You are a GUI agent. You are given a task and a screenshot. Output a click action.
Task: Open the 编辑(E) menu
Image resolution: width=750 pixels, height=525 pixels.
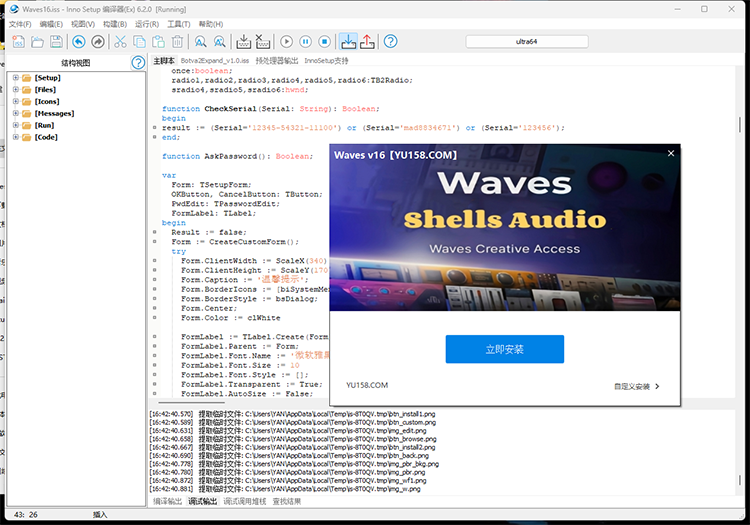click(51, 24)
